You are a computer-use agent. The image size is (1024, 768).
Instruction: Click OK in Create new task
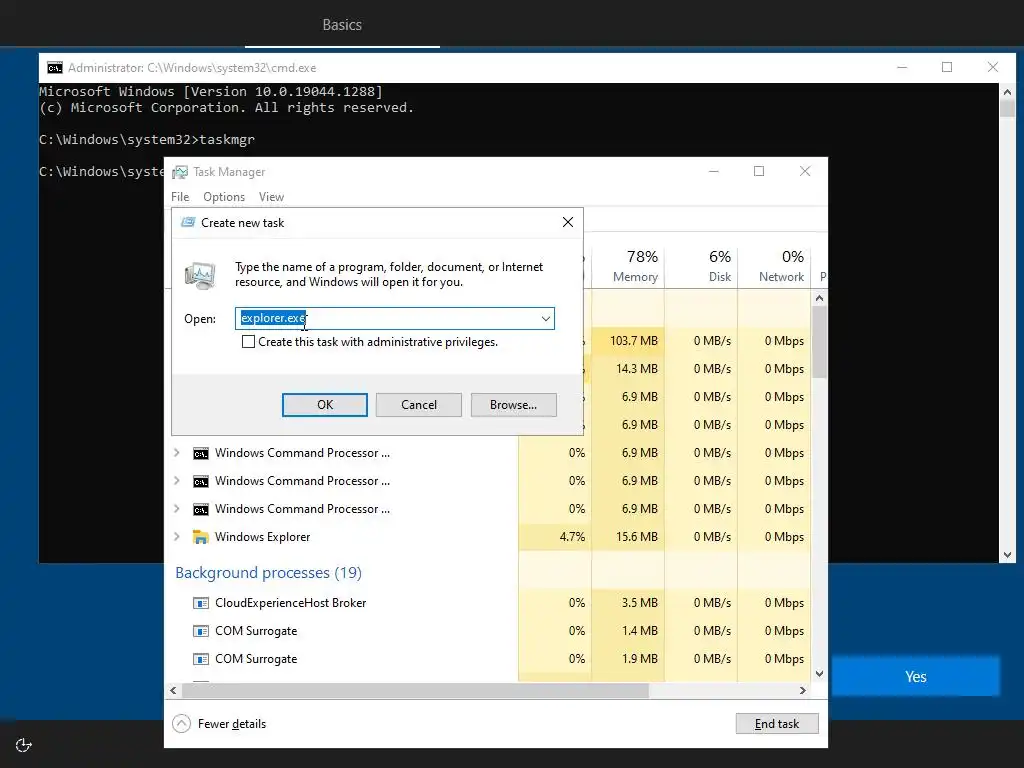325,405
